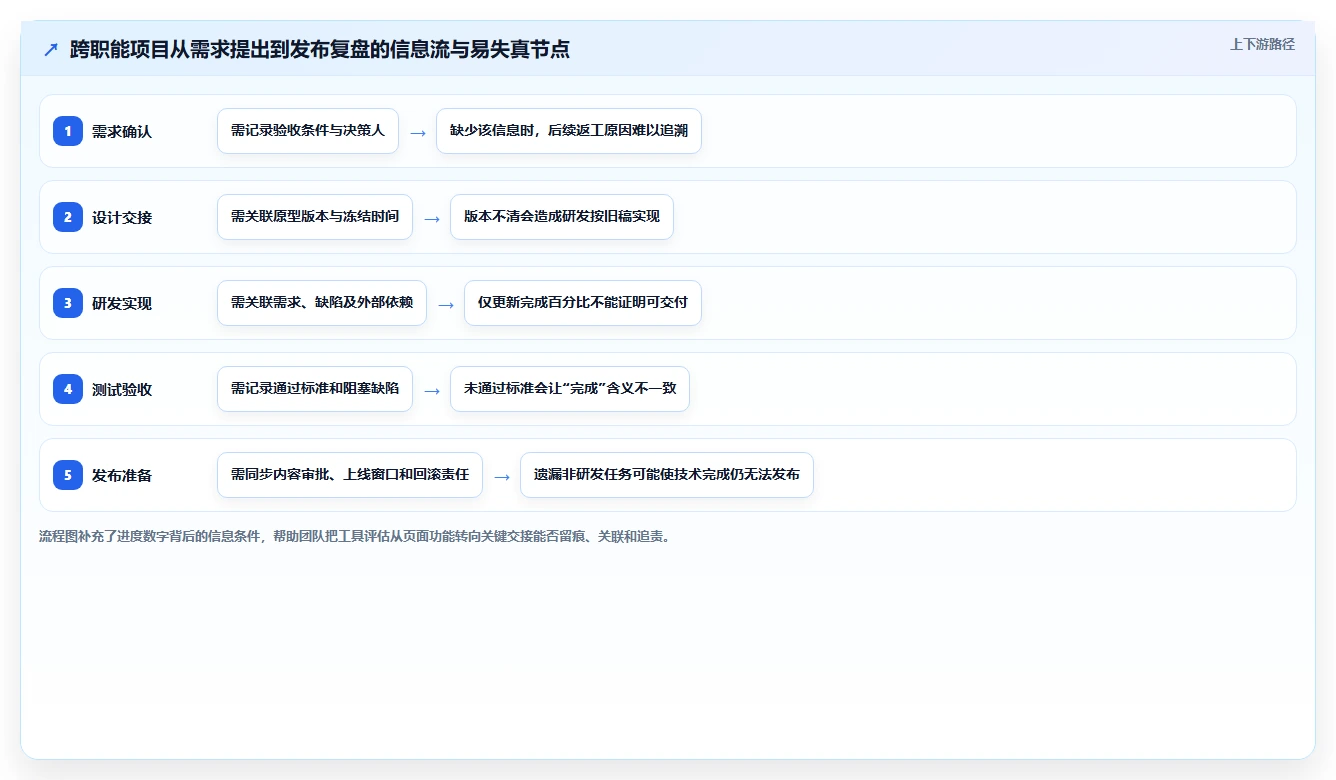Click the 需记录验收条件与决策人 box

click(308, 131)
